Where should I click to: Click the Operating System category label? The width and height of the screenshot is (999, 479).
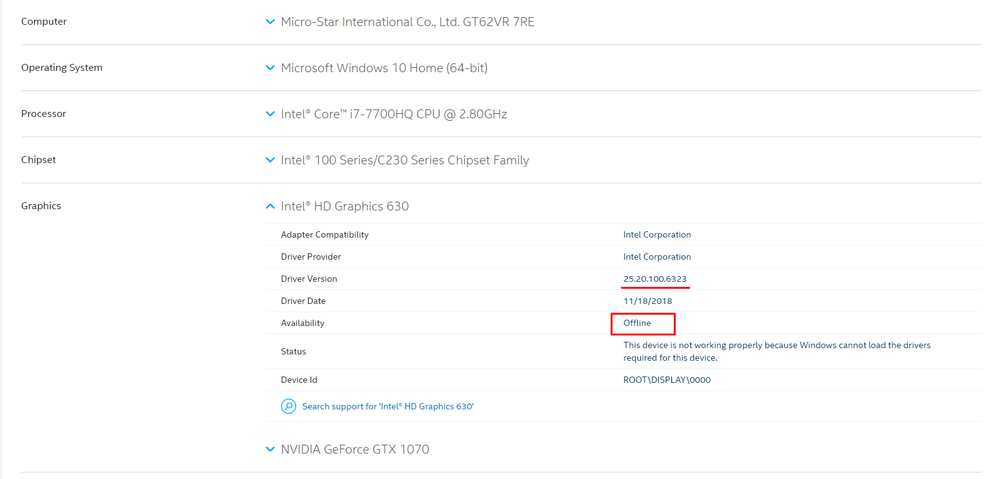(x=62, y=68)
